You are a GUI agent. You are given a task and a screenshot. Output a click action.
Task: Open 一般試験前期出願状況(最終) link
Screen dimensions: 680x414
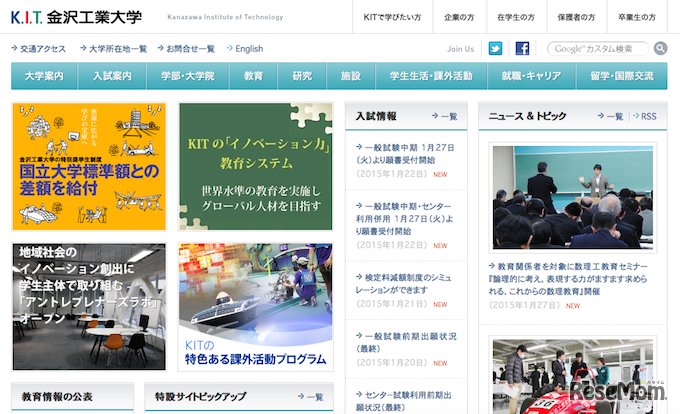(x=406, y=342)
